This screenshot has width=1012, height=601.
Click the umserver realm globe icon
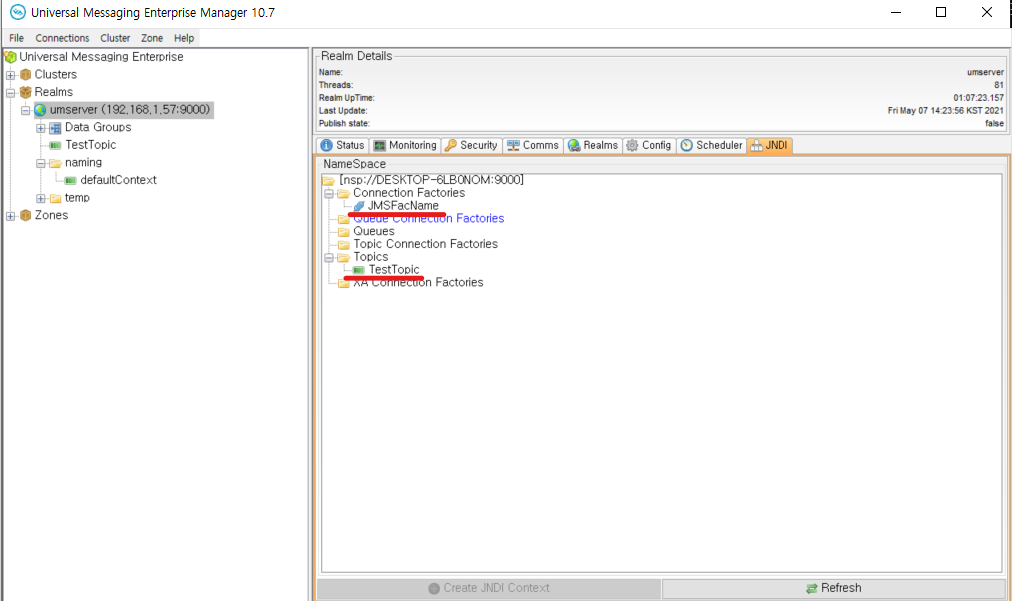[x=40, y=110]
